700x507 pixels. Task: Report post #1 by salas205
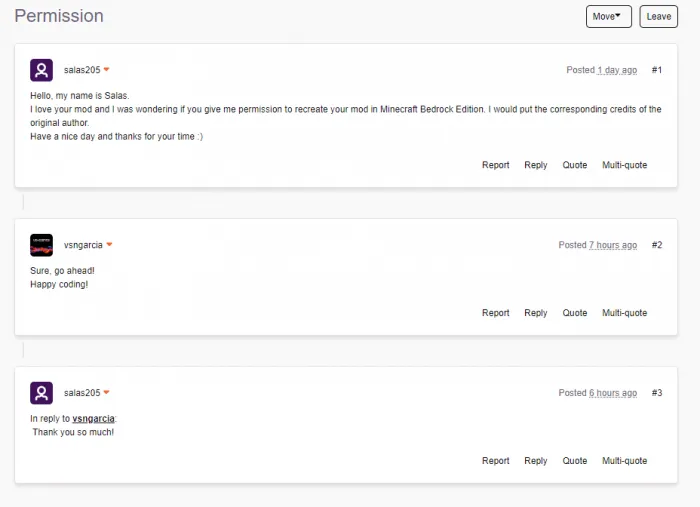496,165
